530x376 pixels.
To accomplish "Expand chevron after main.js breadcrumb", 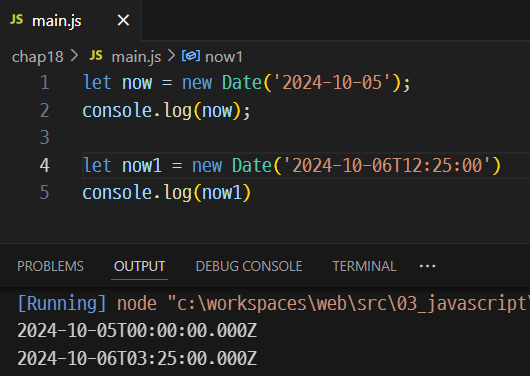I will tap(171, 56).
